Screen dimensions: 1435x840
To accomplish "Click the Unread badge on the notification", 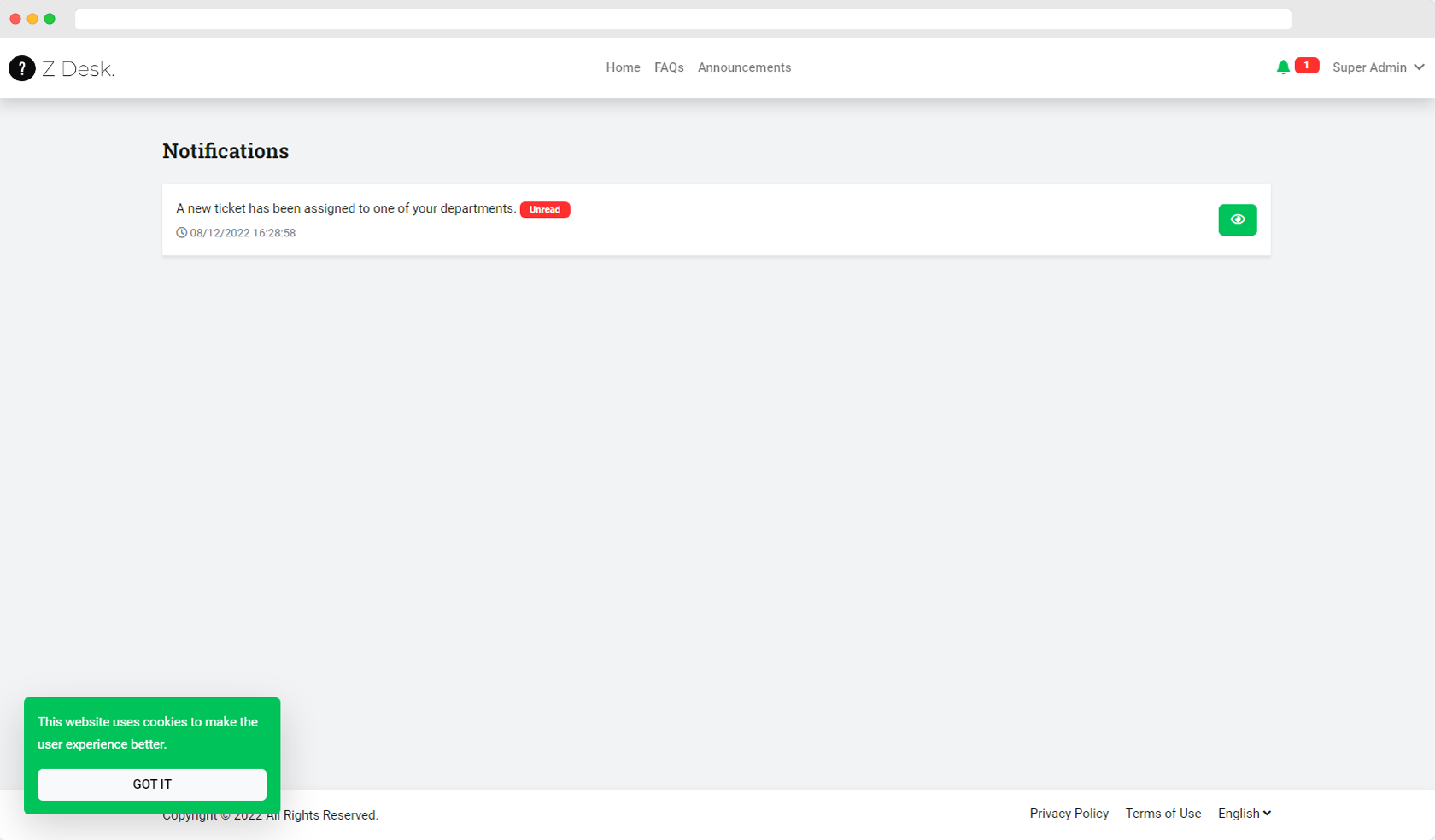I will point(545,209).
